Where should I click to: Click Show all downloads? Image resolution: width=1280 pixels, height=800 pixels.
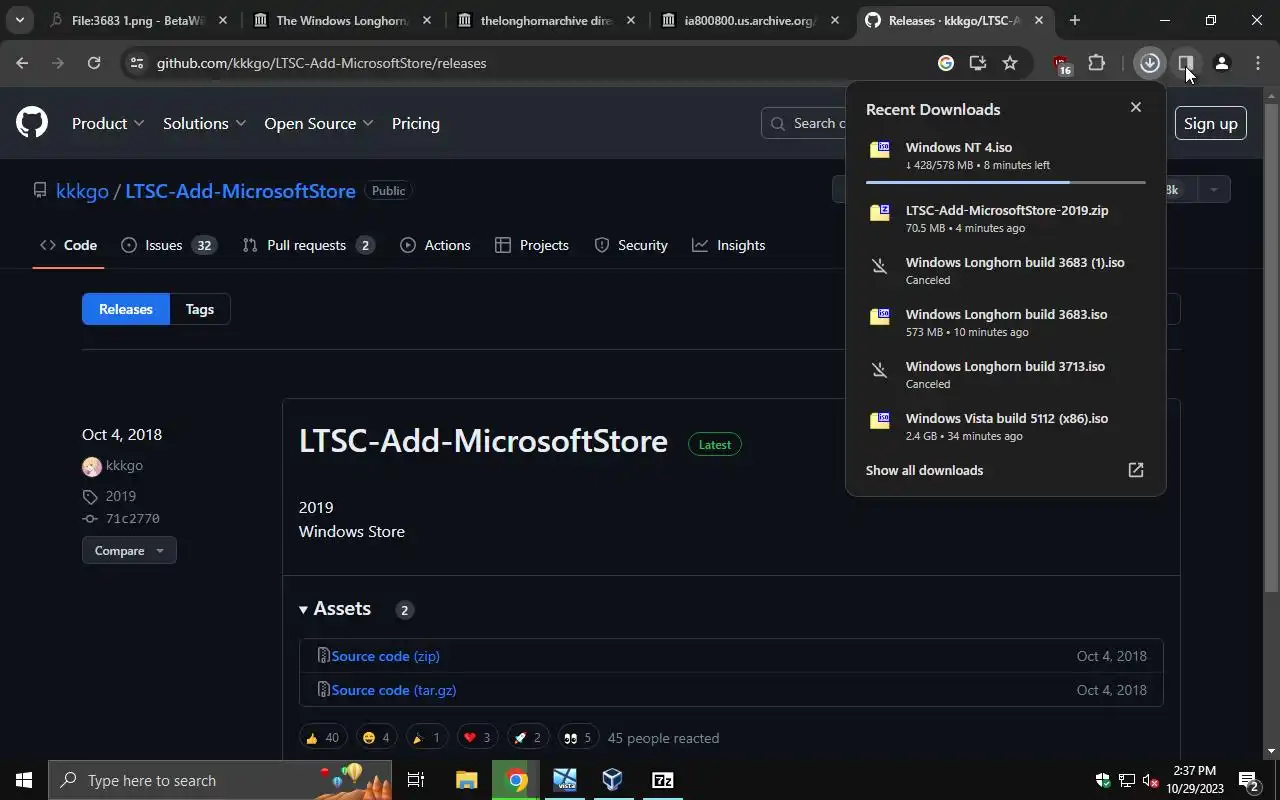tap(924, 470)
